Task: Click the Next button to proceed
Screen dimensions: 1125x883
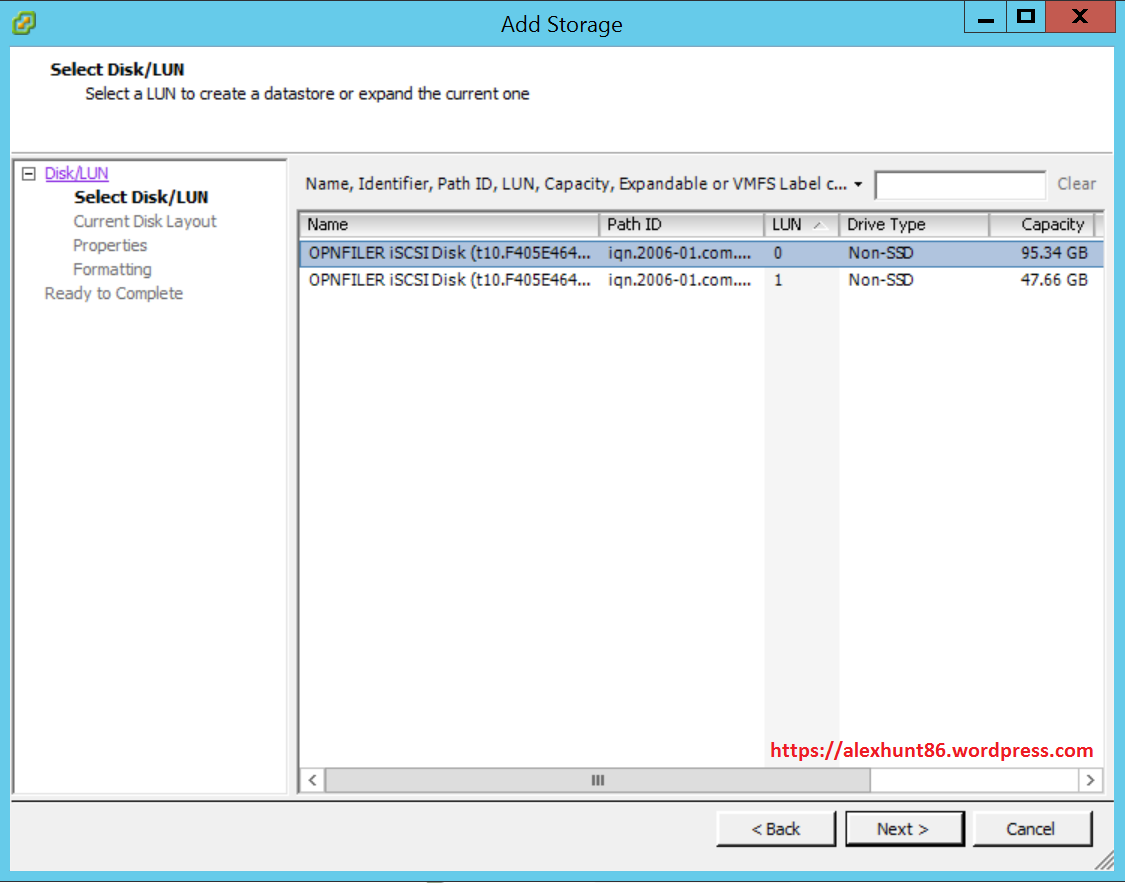Action: [904, 828]
